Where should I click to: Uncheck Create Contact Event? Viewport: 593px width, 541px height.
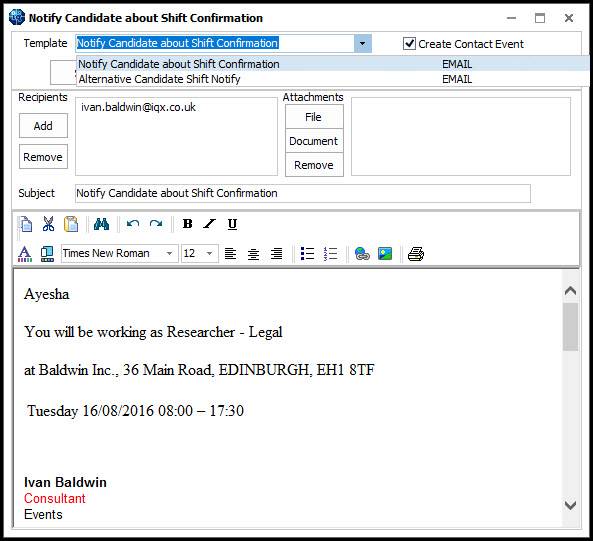pyautogui.click(x=409, y=44)
